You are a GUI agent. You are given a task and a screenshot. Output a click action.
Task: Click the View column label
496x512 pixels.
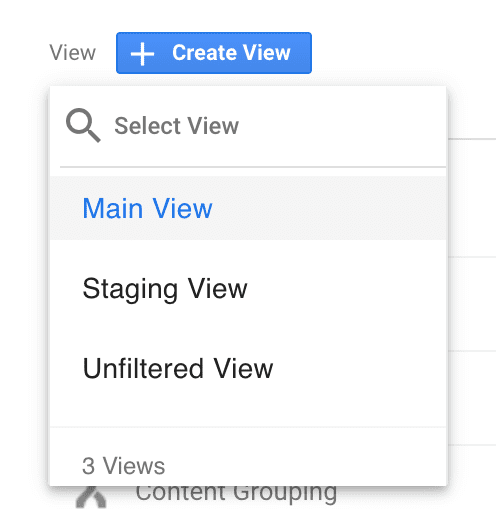point(73,53)
